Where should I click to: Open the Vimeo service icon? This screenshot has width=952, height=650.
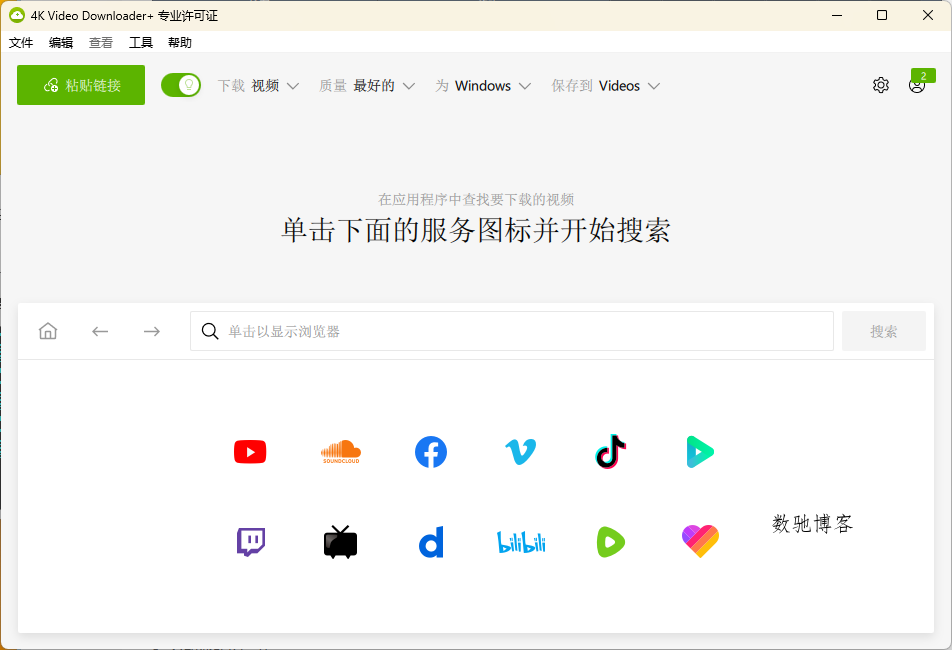521,452
